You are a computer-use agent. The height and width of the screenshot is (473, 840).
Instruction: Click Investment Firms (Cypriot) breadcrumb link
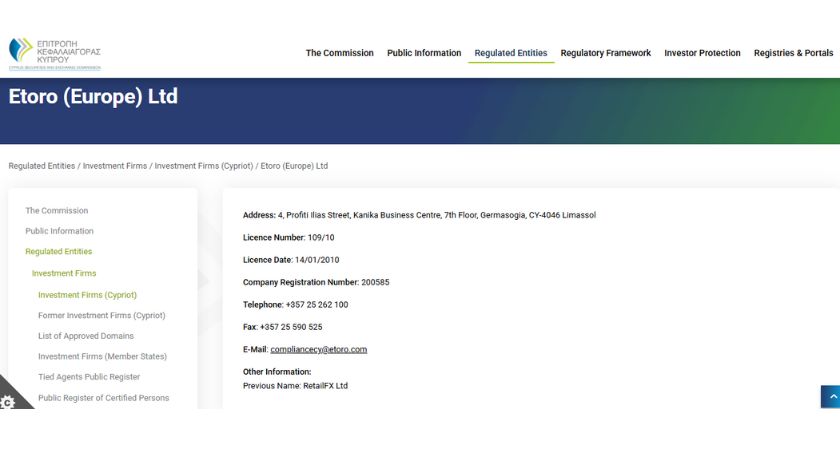(204, 166)
